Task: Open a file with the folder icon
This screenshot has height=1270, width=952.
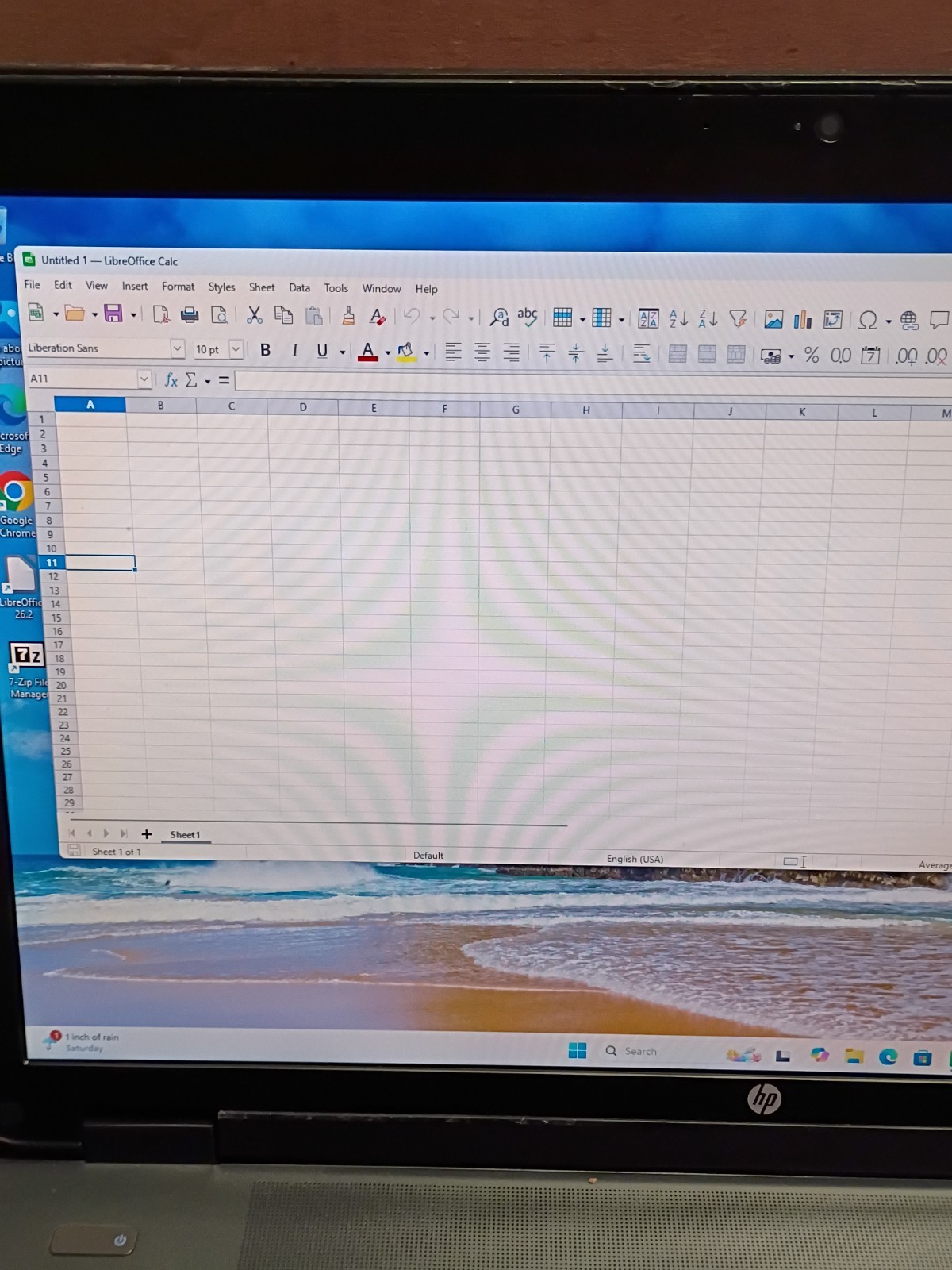Action: 75,314
